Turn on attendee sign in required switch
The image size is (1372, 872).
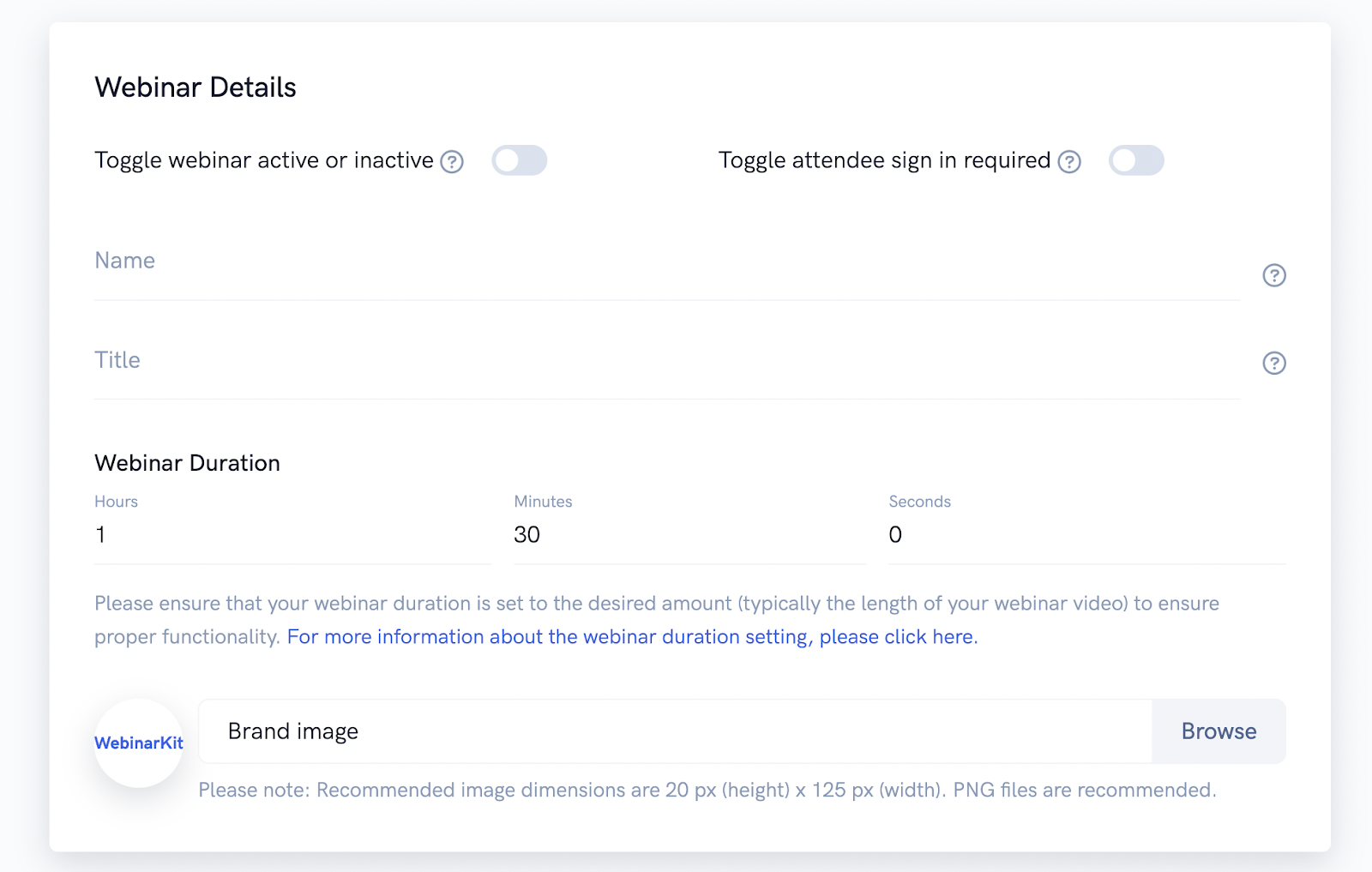point(1136,160)
